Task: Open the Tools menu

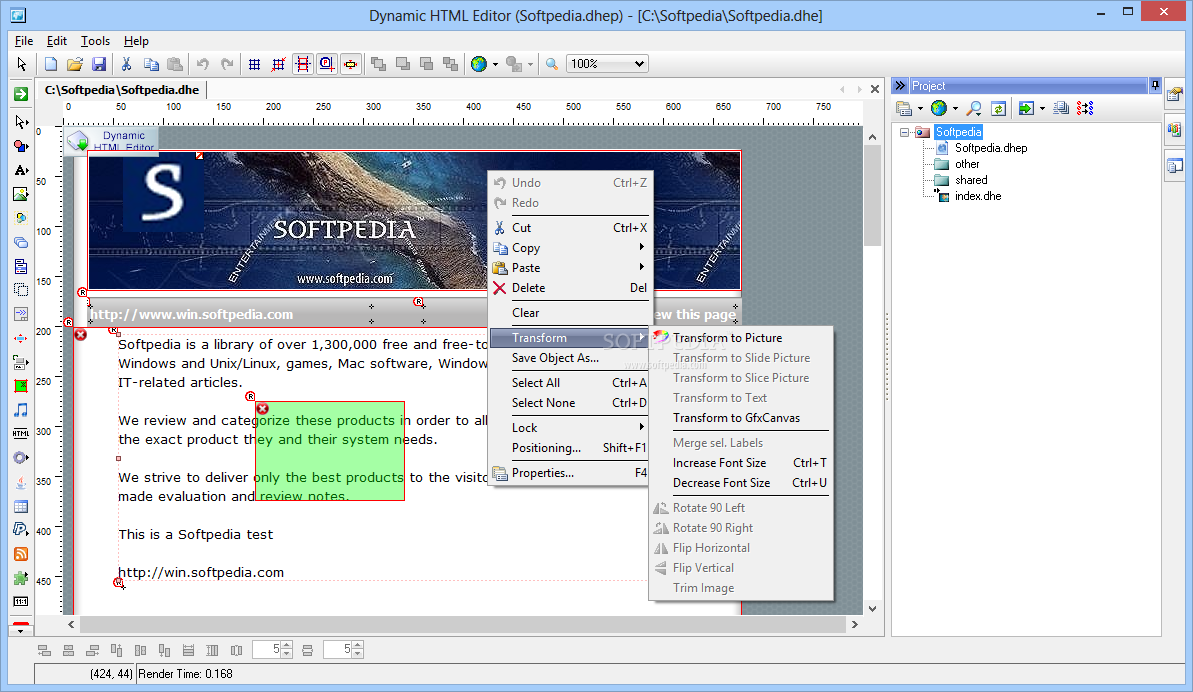Action: (x=95, y=41)
